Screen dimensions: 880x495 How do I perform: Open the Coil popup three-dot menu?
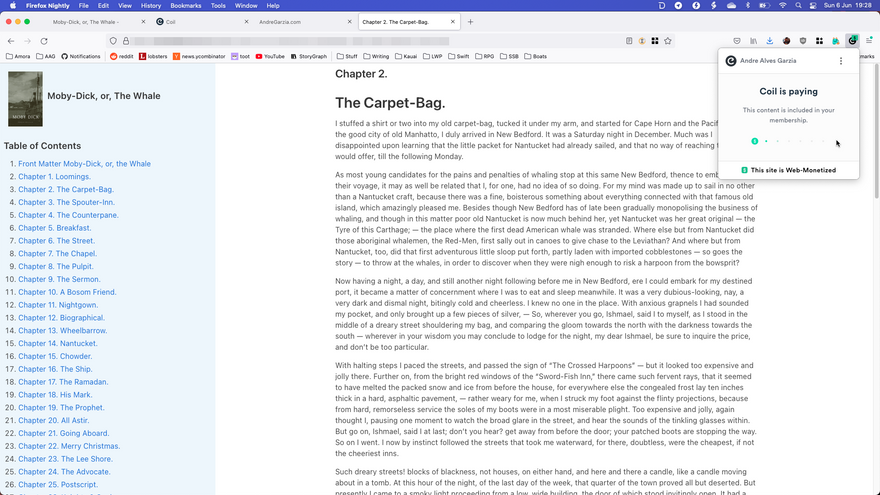click(840, 61)
